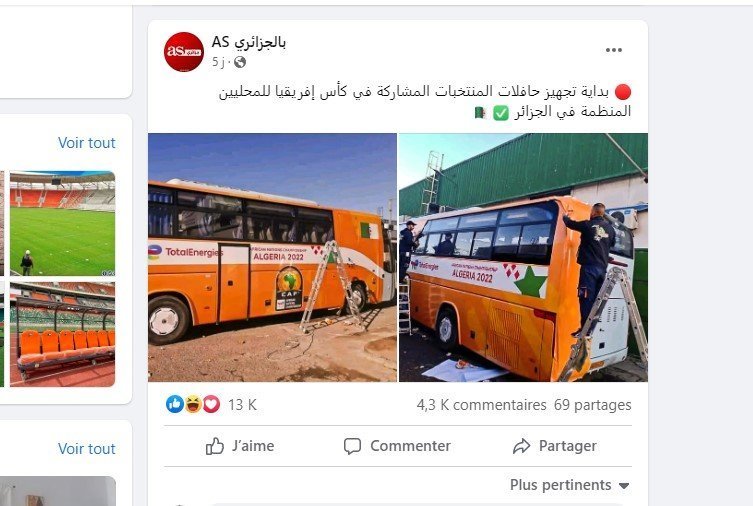Share the post with Partager

click(555, 446)
